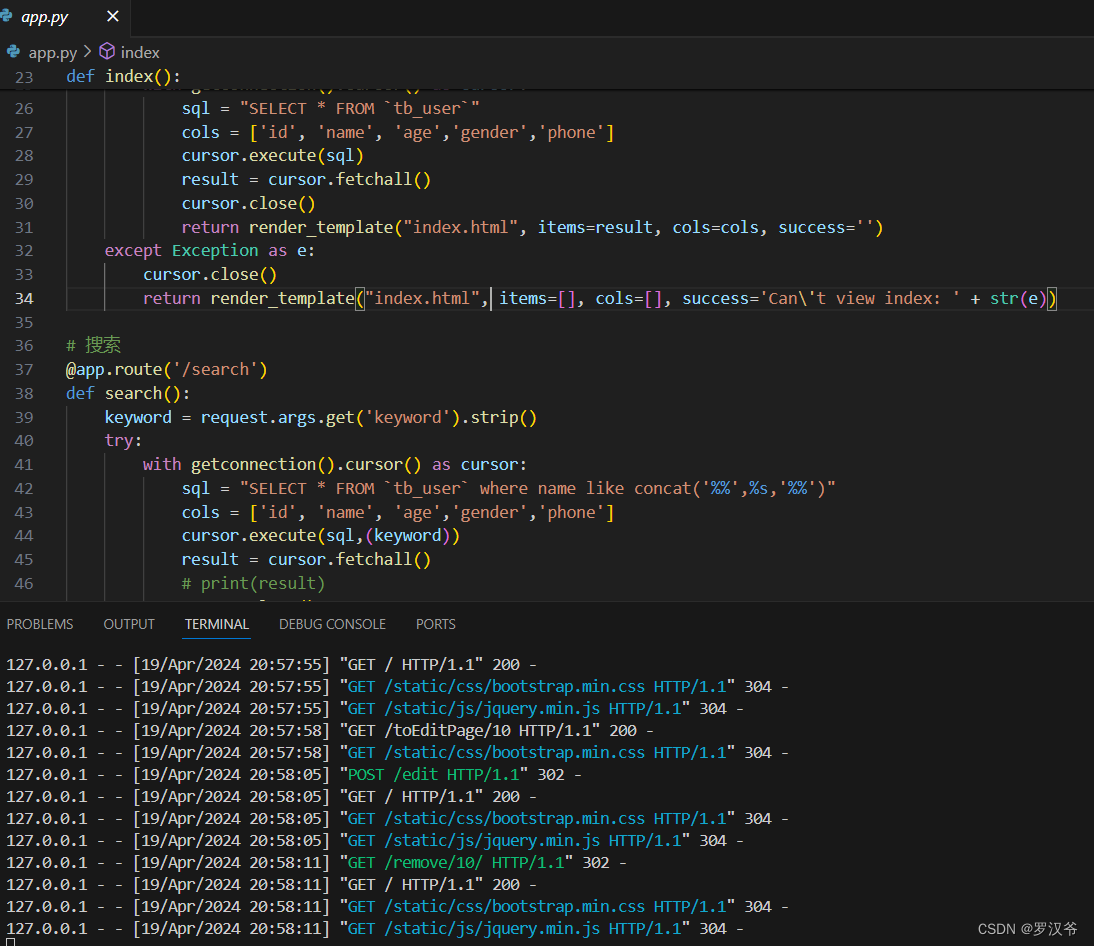Click line number 34 in gutter

24,299
